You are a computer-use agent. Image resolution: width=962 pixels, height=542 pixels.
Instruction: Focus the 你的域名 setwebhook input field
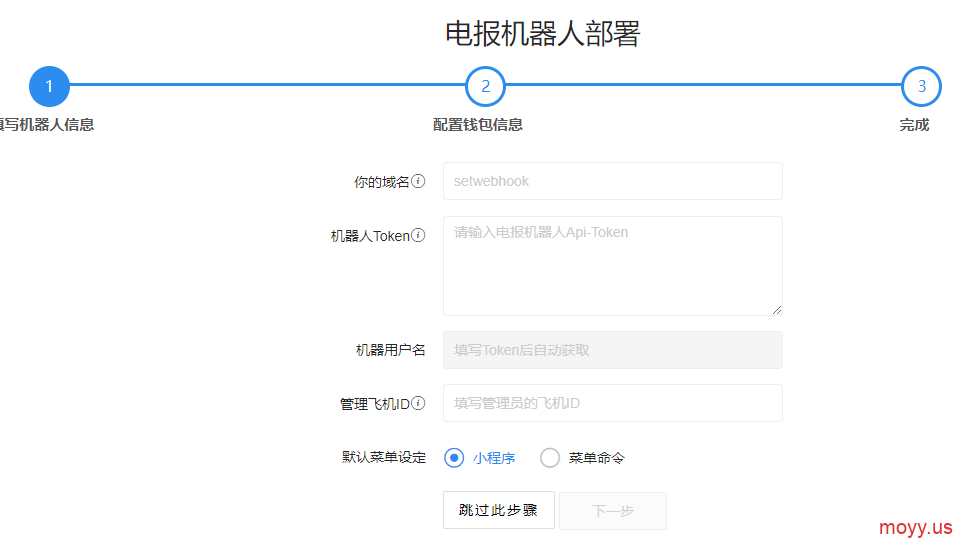(613, 181)
